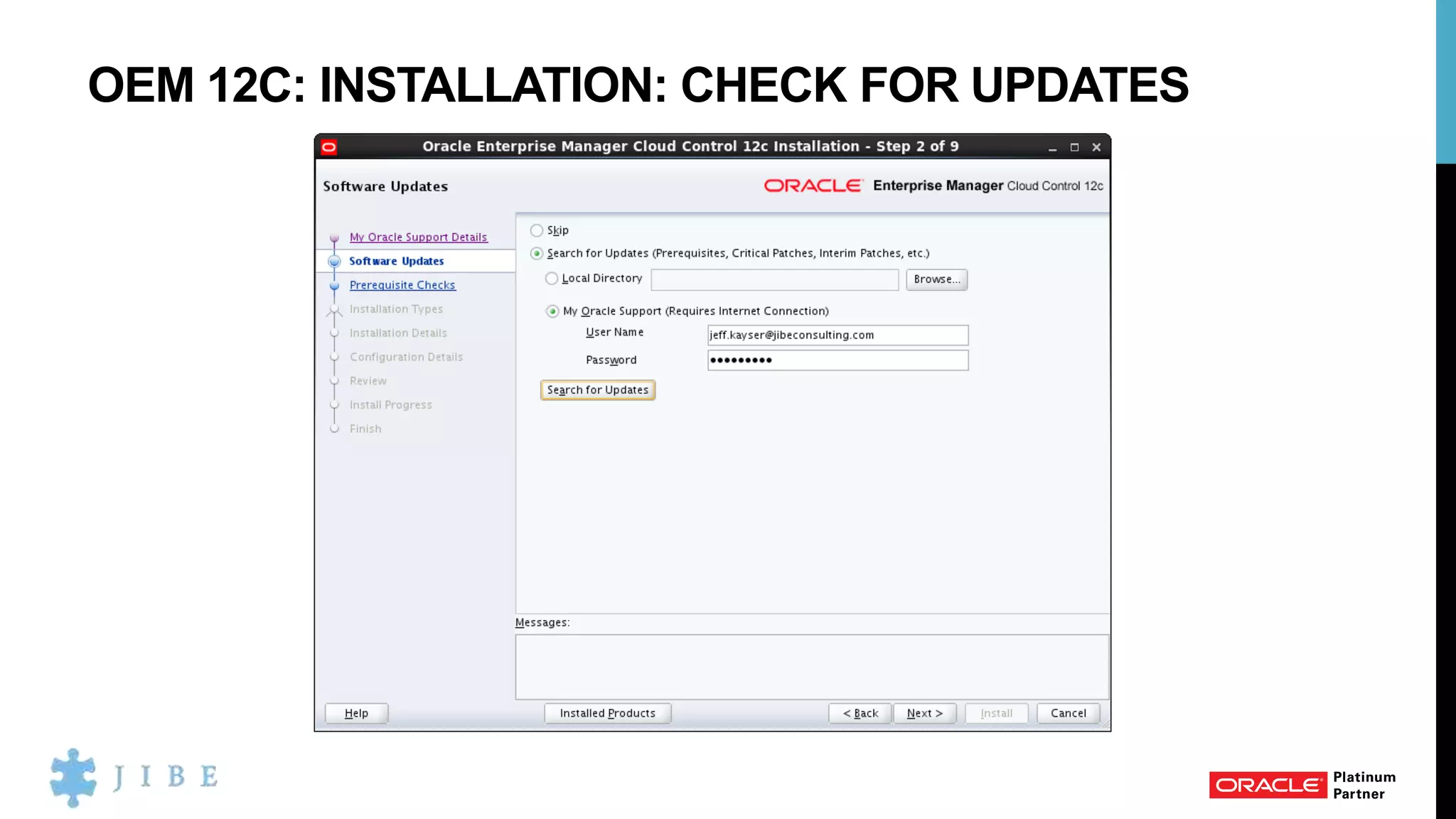
Task: Click the Finish step label
Action: coord(365,429)
